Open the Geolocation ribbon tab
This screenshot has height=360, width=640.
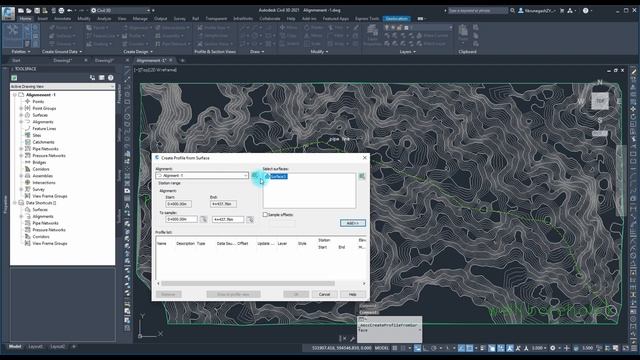(396, 19)
